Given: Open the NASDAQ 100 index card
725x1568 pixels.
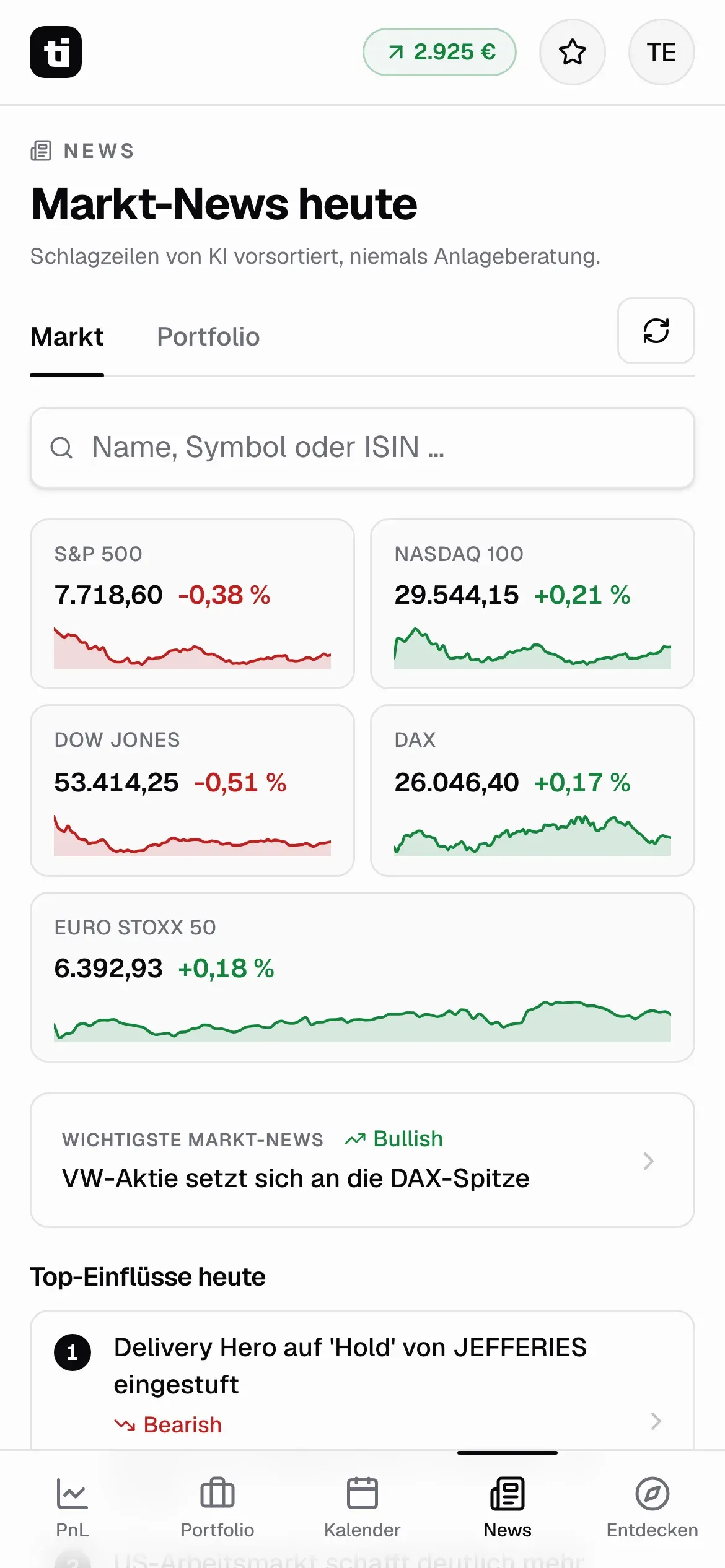Looking at the screenshot, I should pos(532,604).
